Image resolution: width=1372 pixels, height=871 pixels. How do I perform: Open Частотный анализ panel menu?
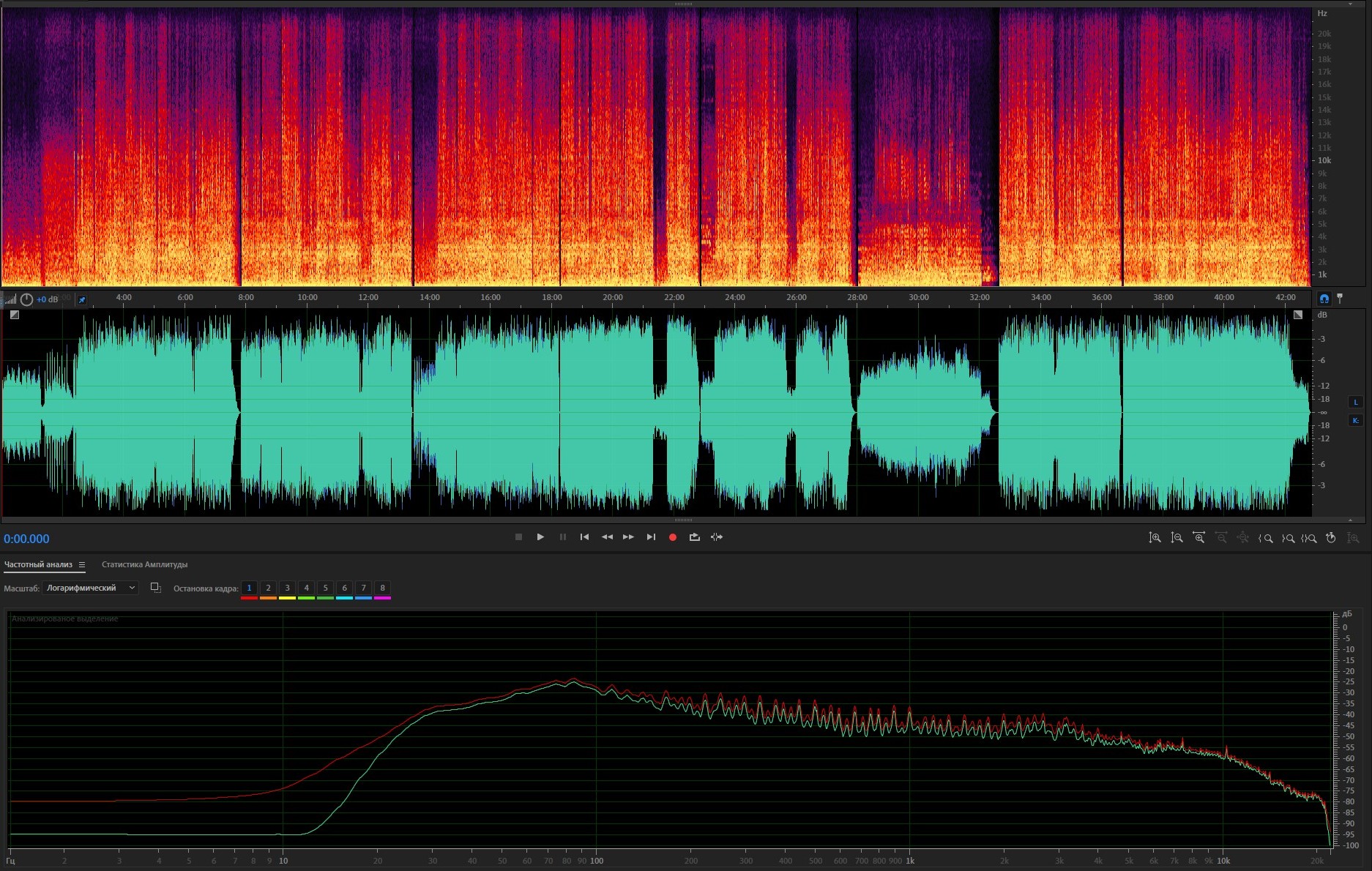click(82, 564)
